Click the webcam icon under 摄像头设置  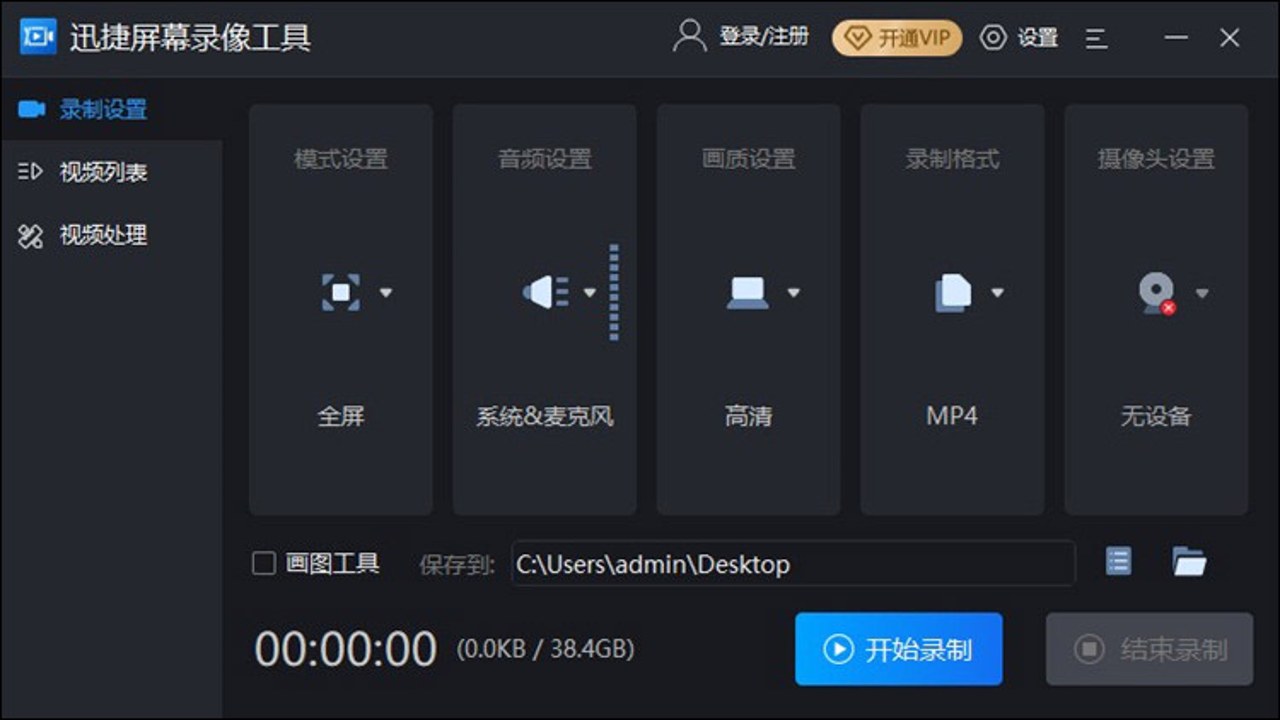click(x=1157, y=293)
